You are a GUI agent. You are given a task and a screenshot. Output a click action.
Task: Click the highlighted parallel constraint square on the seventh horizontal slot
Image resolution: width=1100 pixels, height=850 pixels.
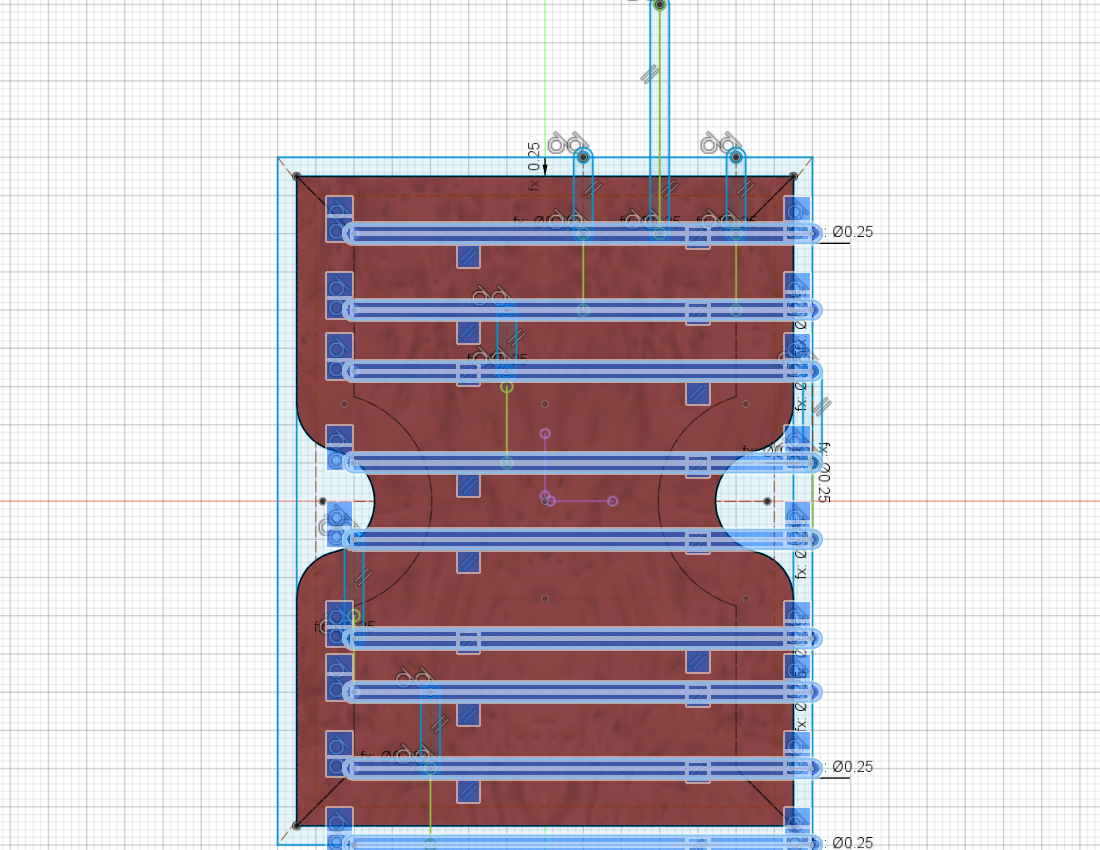(x=697, y=695)
